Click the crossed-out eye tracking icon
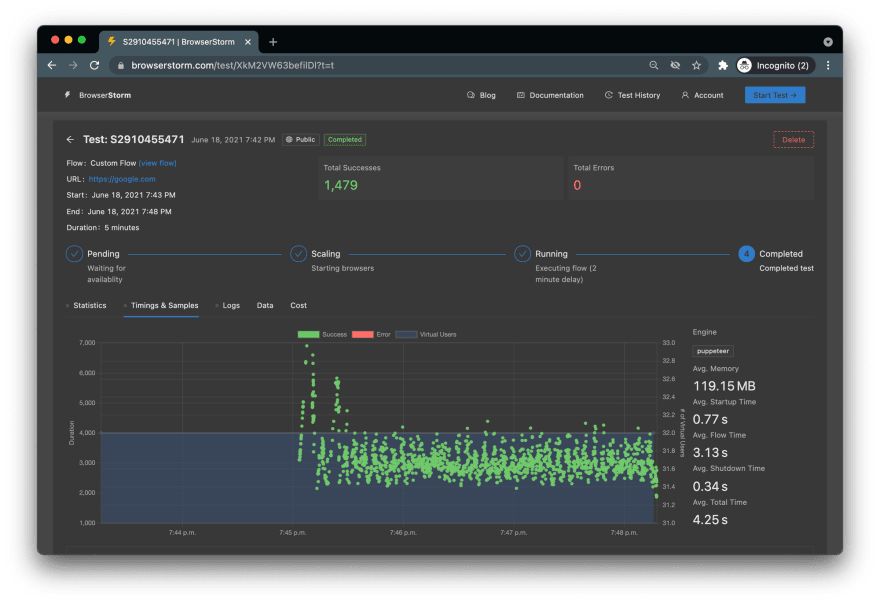 [x=675, y=66]
